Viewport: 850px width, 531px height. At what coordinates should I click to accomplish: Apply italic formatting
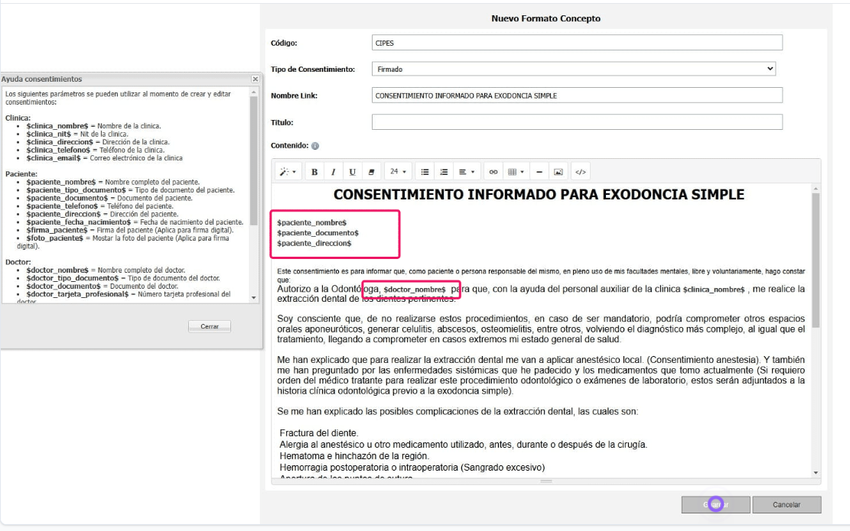(333, 172)
